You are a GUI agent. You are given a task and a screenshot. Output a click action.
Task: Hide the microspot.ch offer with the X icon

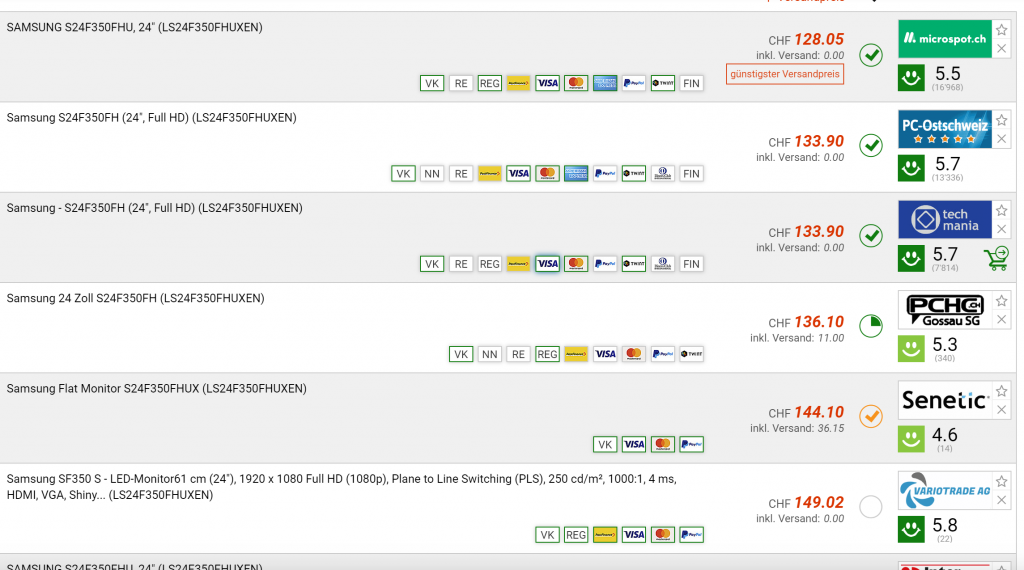pyautogui.click(x=1002, y=48)
